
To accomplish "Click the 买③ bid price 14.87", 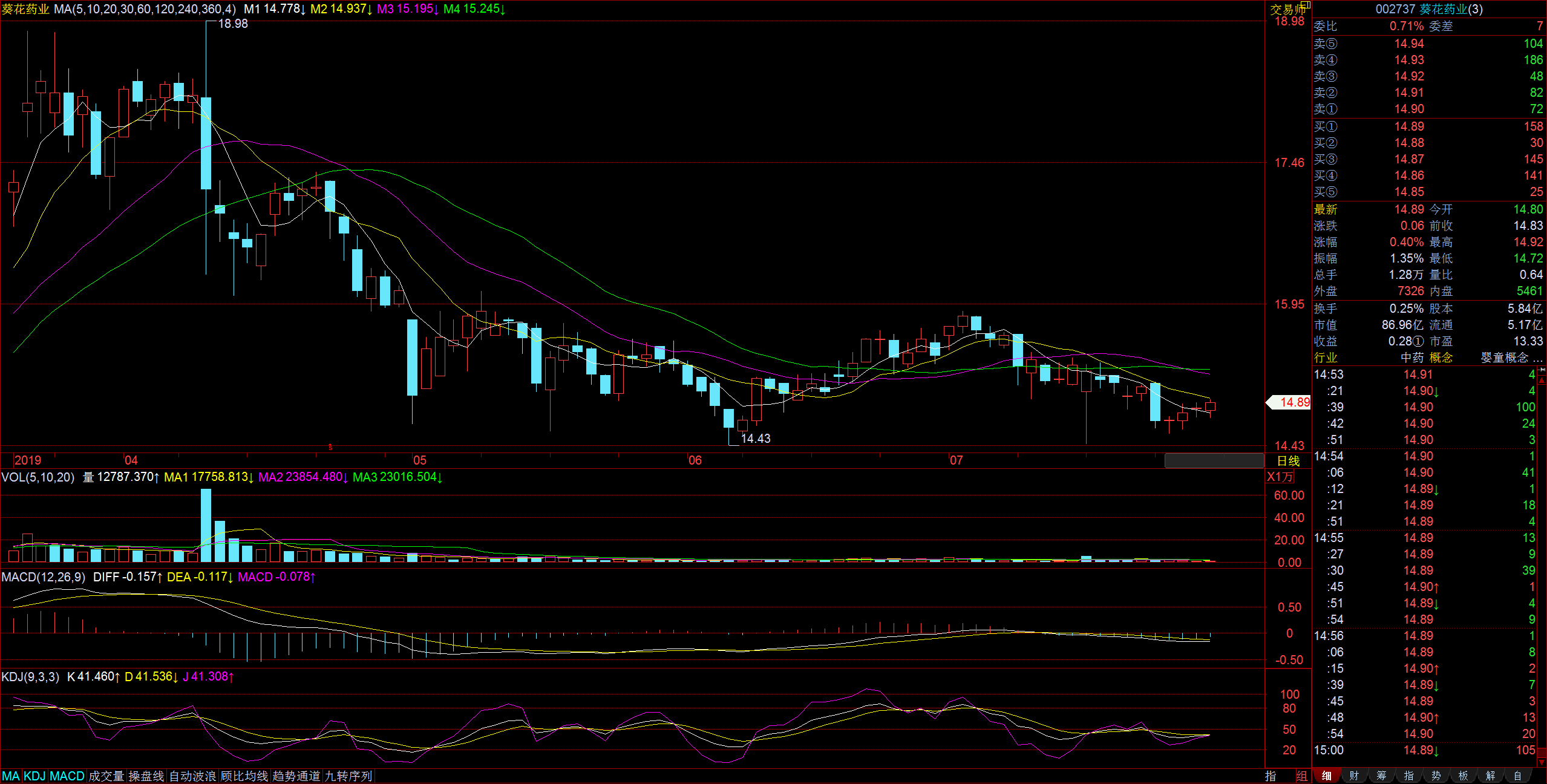I will pyautogui.click(x=1409, y=159).
